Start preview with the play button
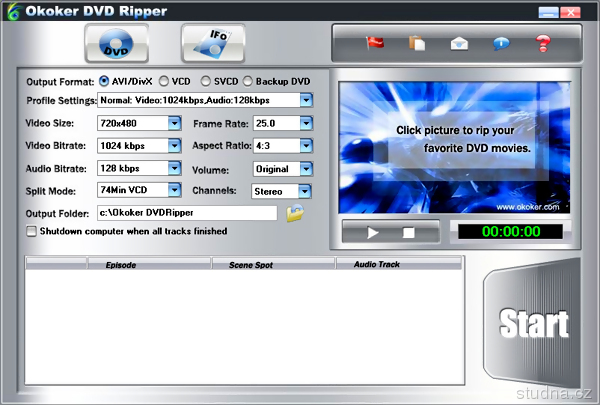Screen dimensions: 600x405 [x=372, y=232]
